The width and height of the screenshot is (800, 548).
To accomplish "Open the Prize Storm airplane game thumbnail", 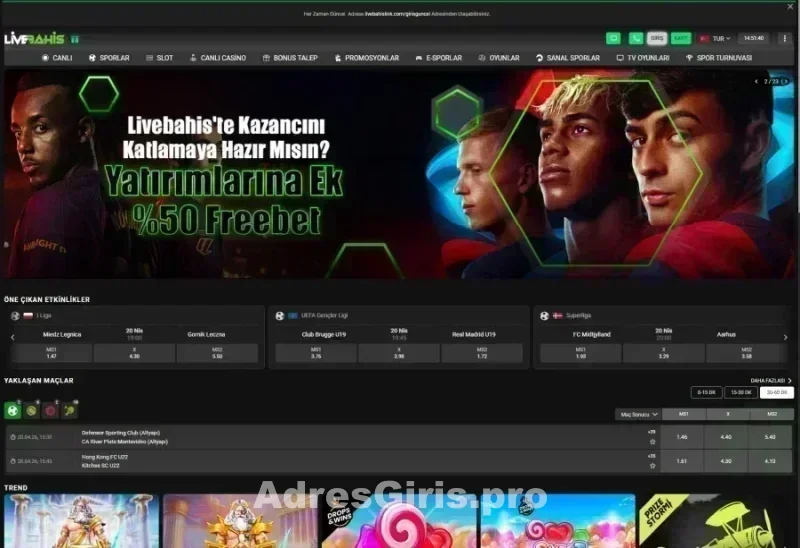I will (x=716, y=521).
